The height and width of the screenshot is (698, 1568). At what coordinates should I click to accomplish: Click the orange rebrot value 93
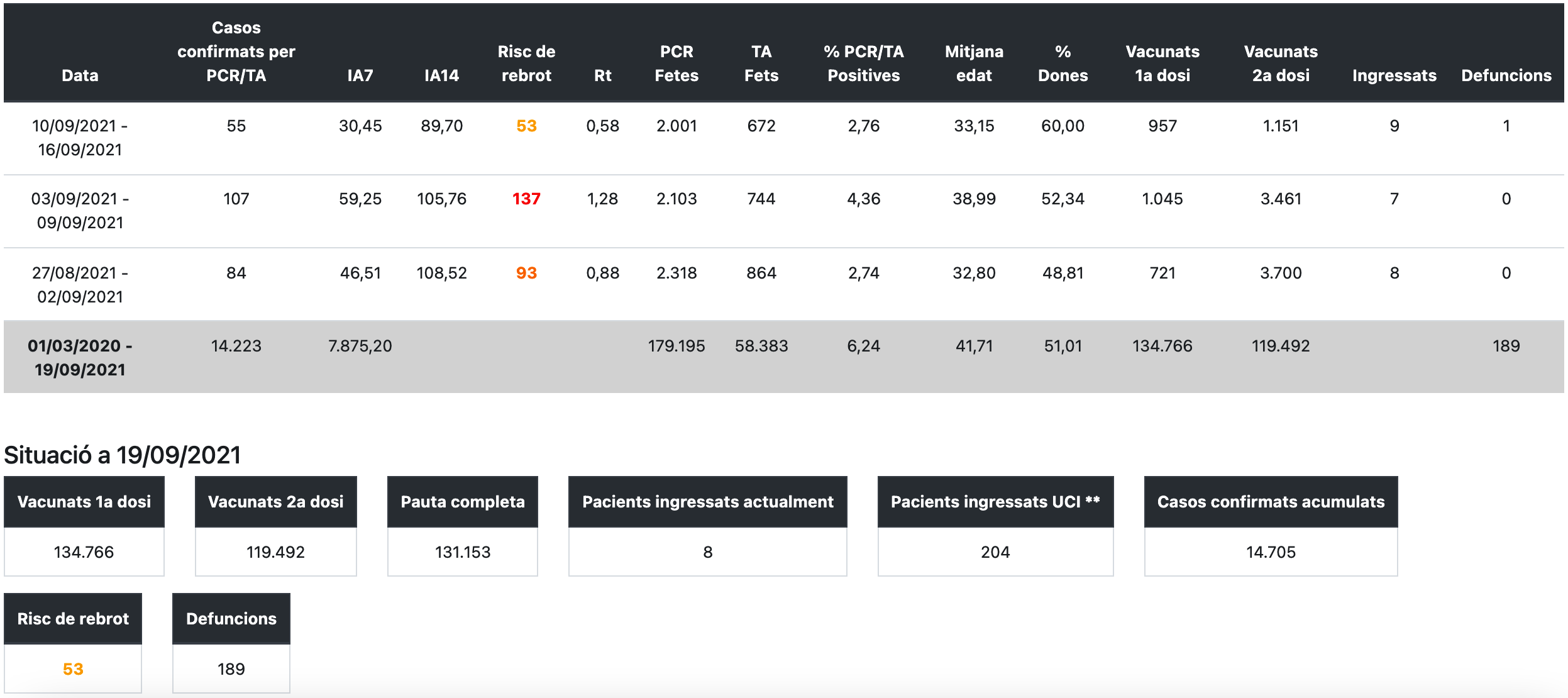(x=526, y=273)
